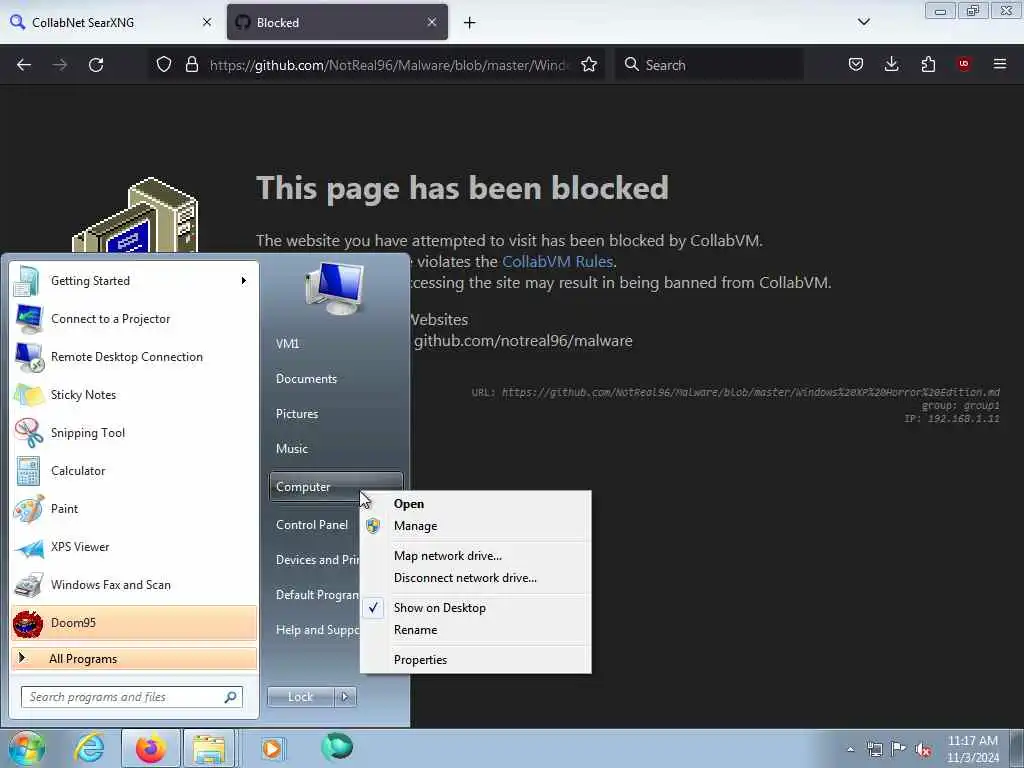1024x768 pixels.
Task: Click the uBlock Origin toolbar icon
Action: 963,64
